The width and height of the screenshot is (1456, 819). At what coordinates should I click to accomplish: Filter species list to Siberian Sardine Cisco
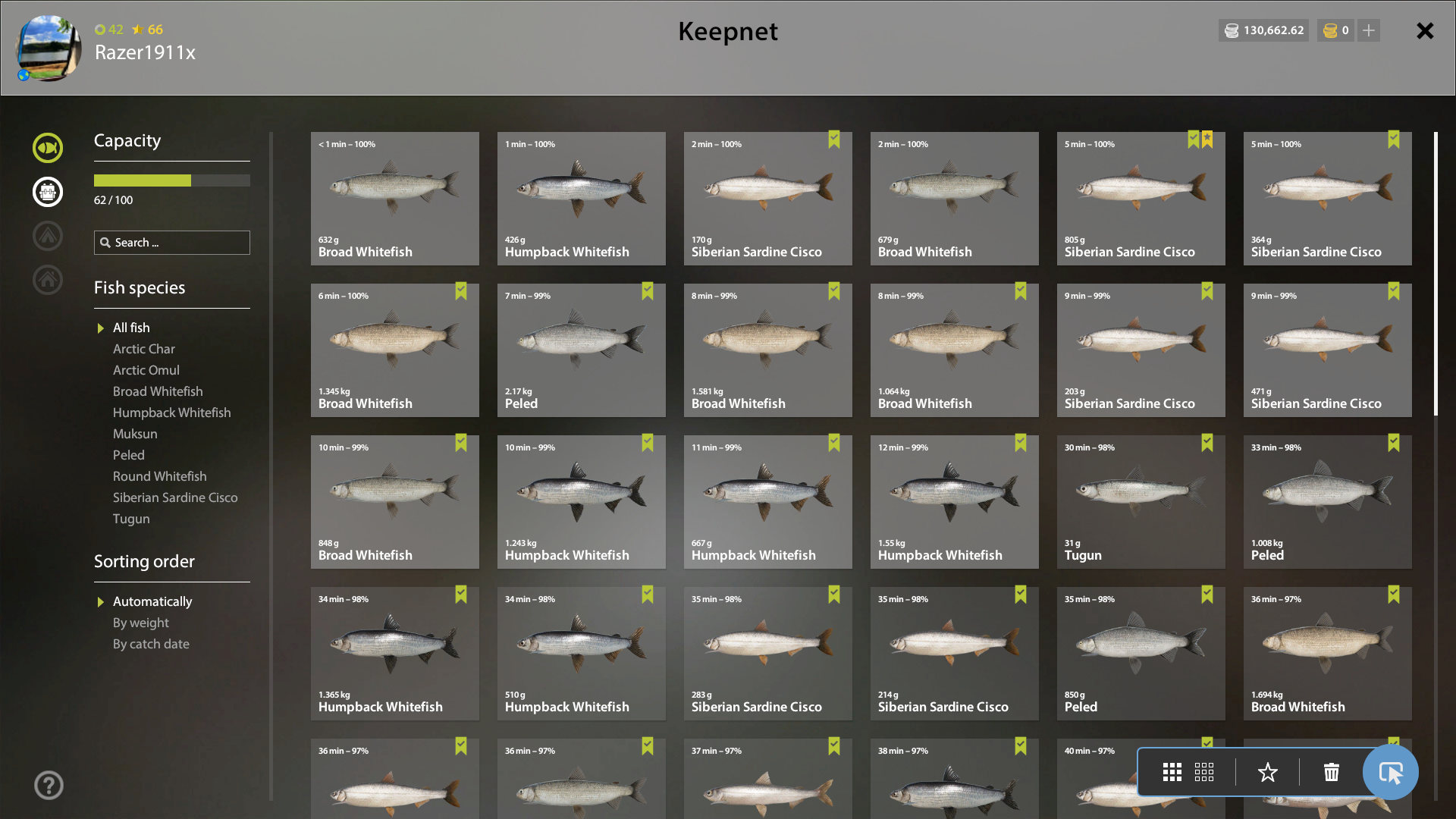(x=175, y=497)
